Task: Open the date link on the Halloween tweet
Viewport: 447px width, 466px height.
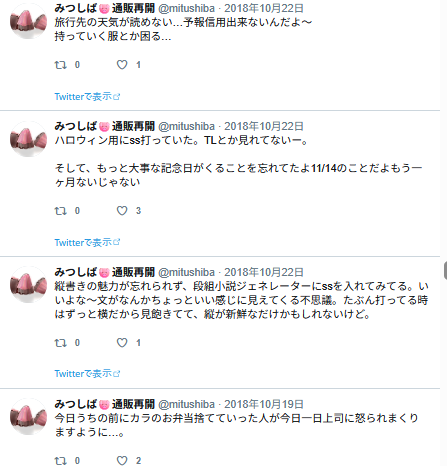Action: (x=264, y=126)
